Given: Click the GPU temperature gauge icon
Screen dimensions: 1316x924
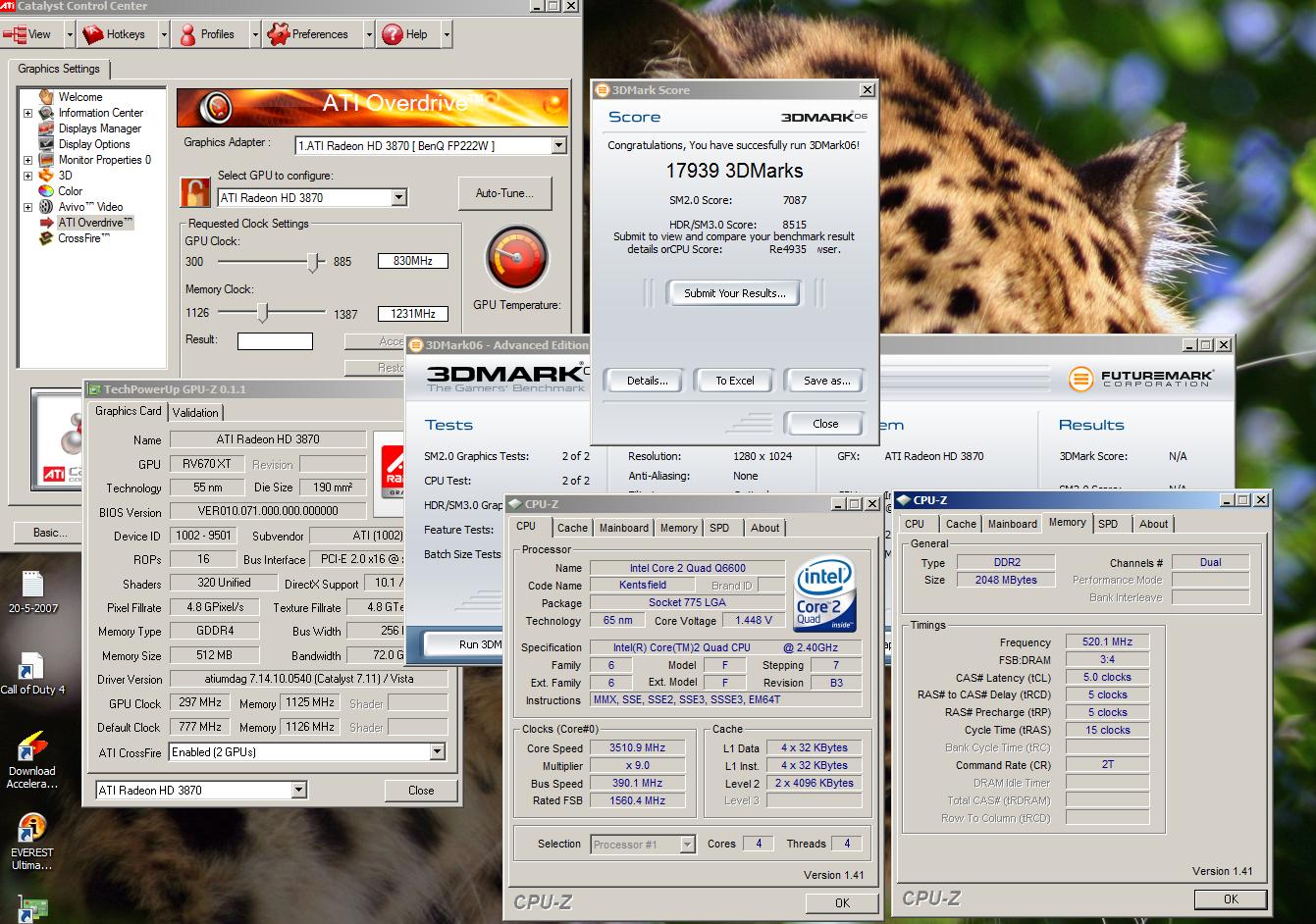Looking at the screenshot, I should click(516, 258).
